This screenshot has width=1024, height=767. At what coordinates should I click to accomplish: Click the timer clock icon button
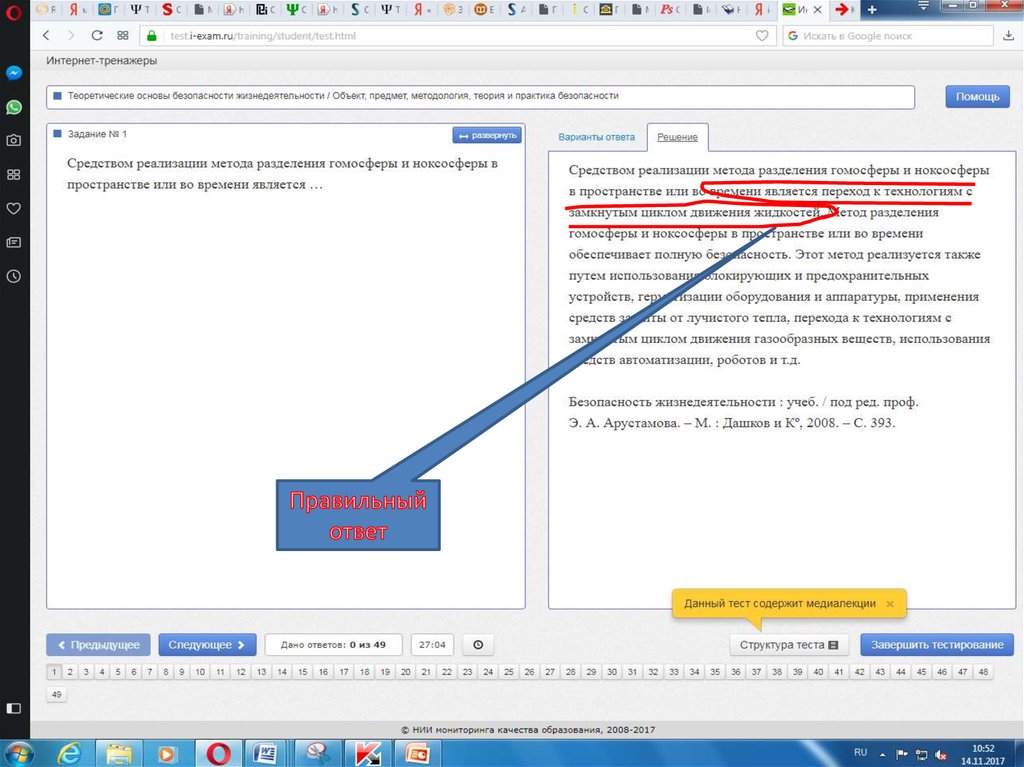pos(477,645)
